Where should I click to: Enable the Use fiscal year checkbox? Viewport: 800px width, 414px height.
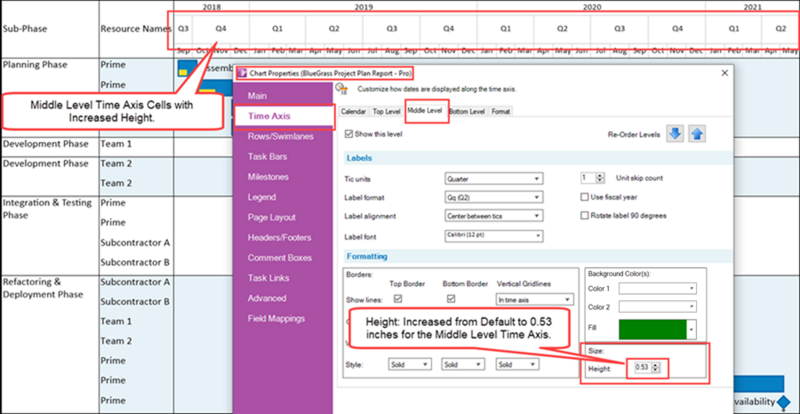point(585,197)
